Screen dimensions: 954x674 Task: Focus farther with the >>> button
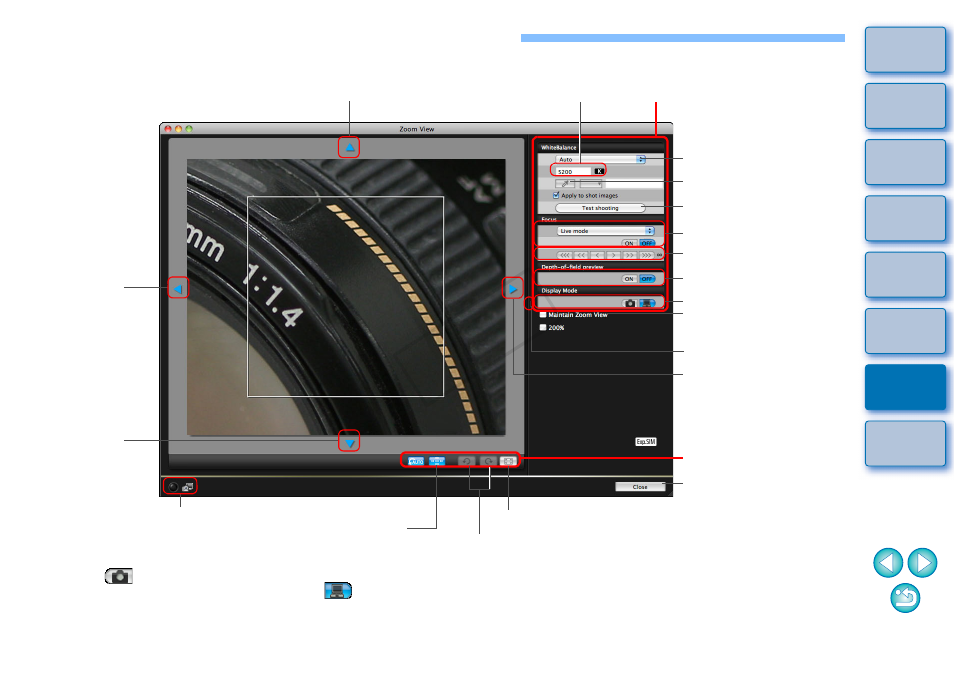click(x=646, y=255)
